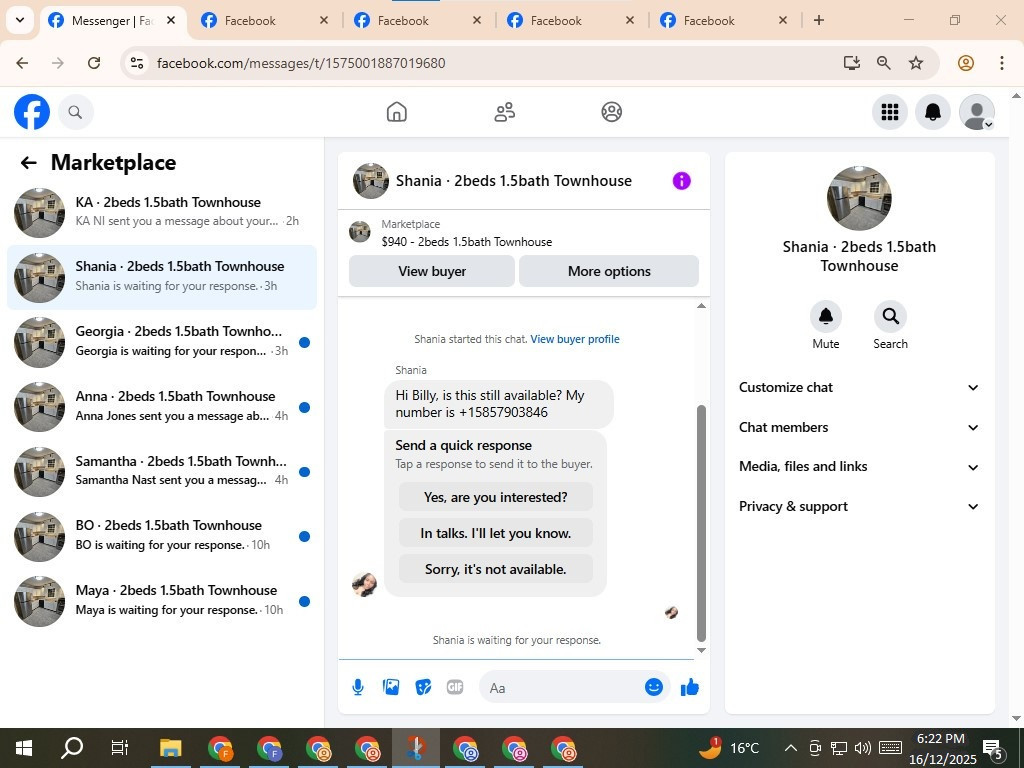
Task: Record a voice clip with microphone icon
Action: (x=358, y=687)
